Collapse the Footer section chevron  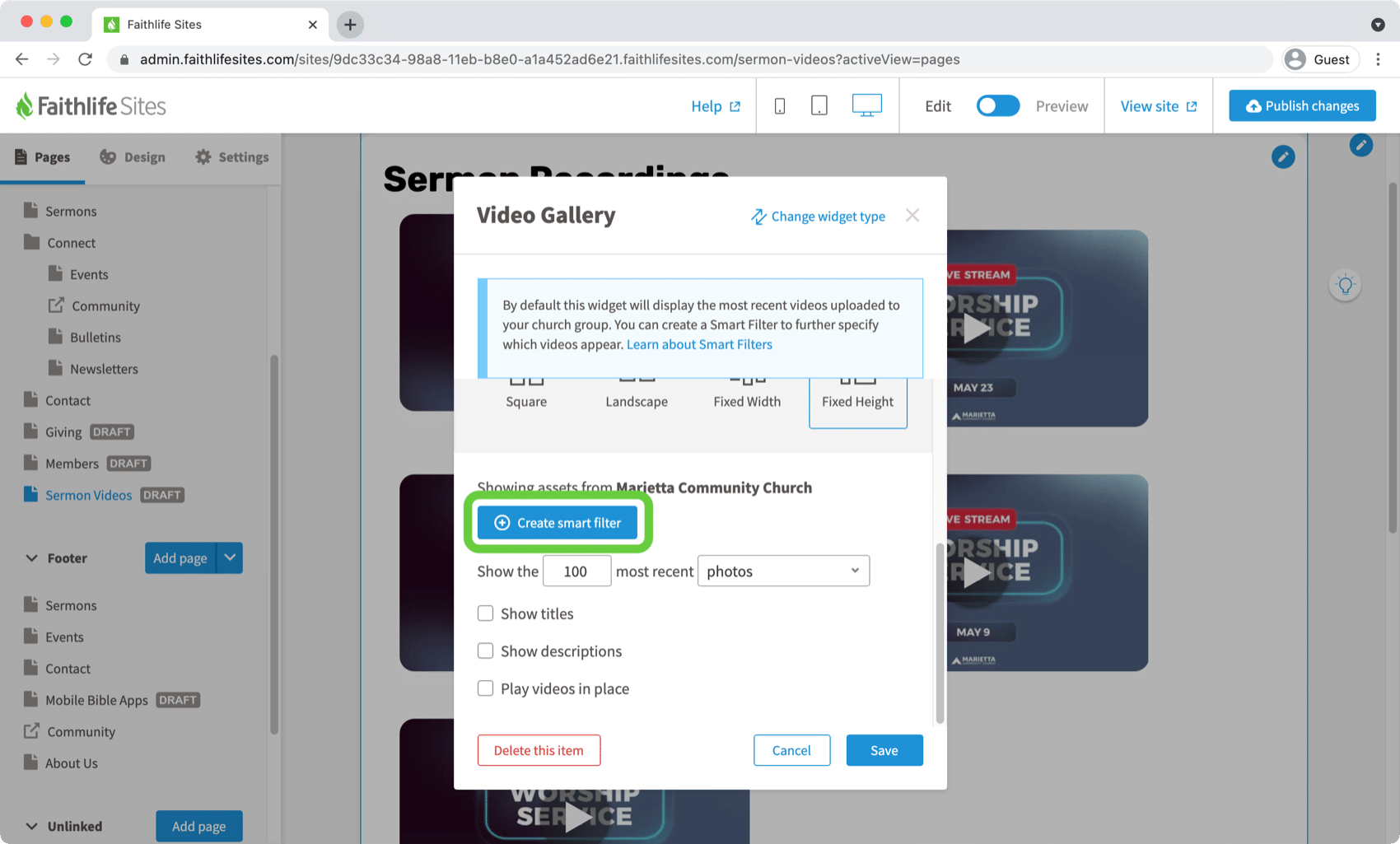tap(31, 558)
